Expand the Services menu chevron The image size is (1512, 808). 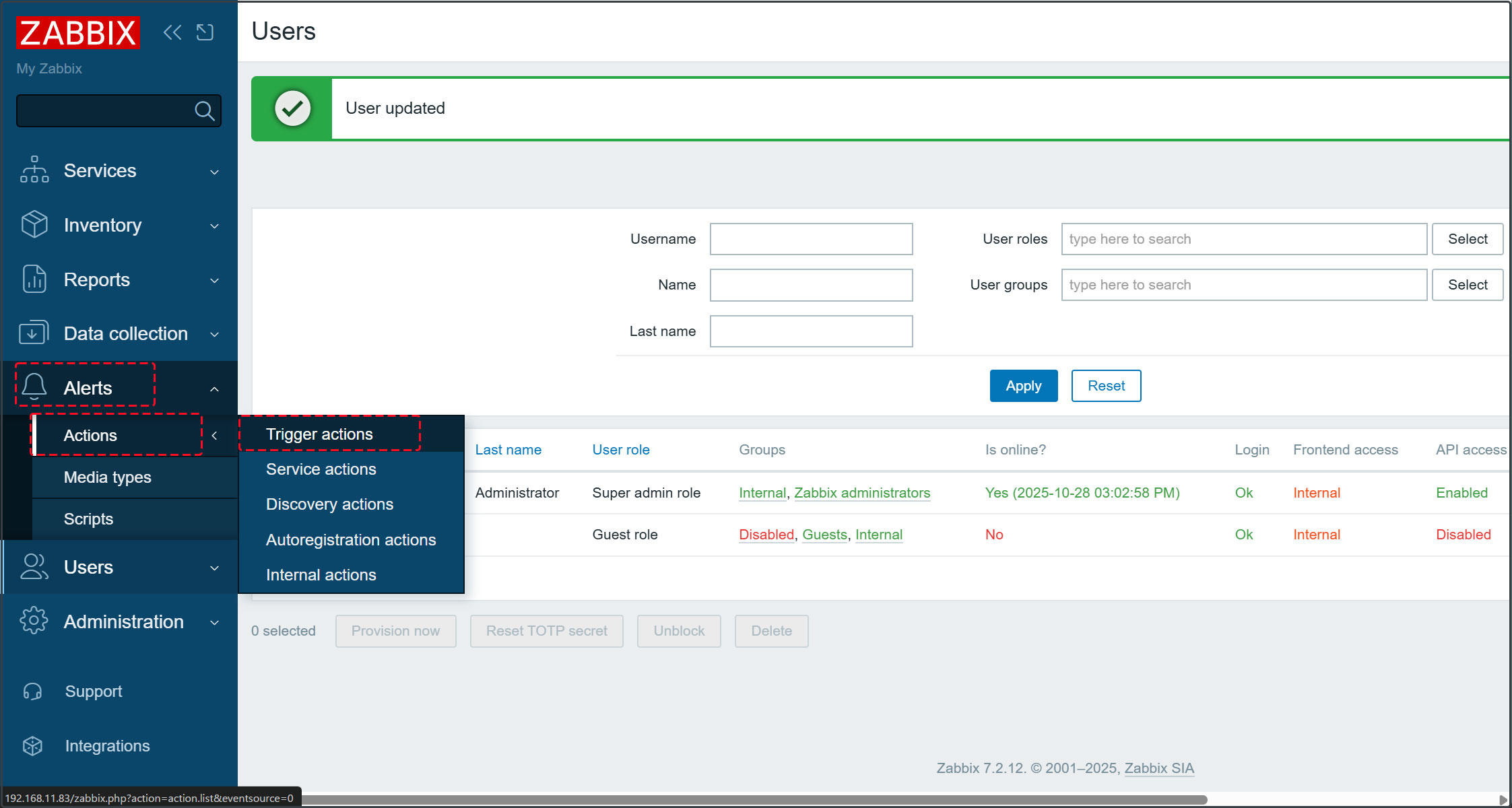point(214,172)
